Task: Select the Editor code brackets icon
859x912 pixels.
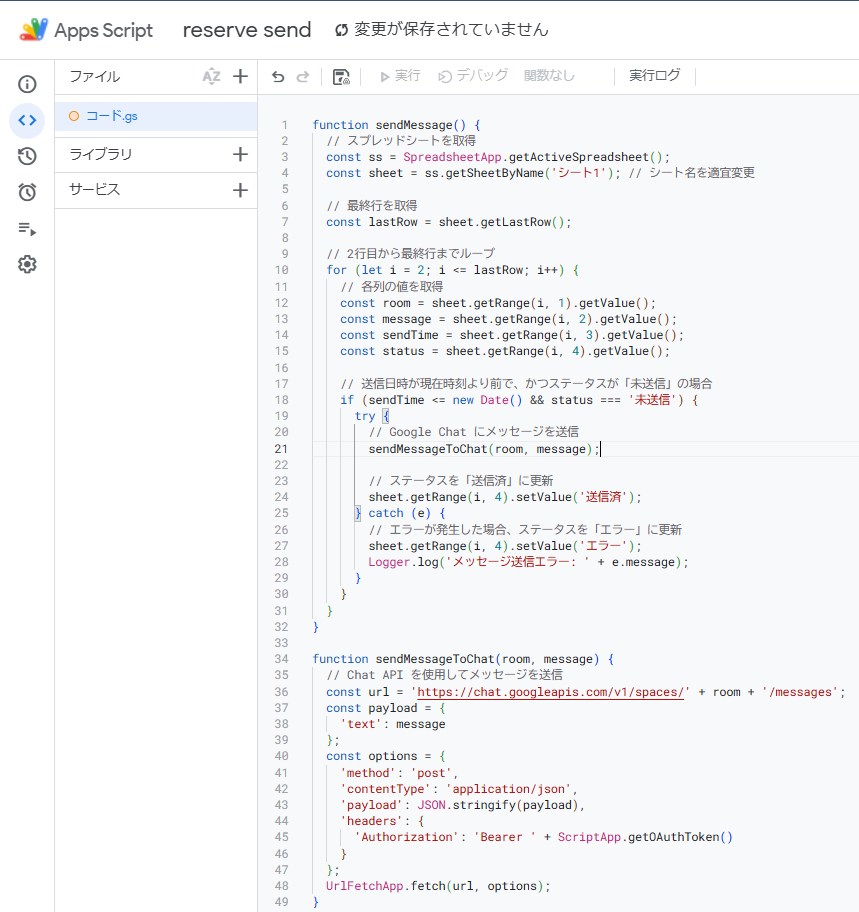Action: click(27, 120)
